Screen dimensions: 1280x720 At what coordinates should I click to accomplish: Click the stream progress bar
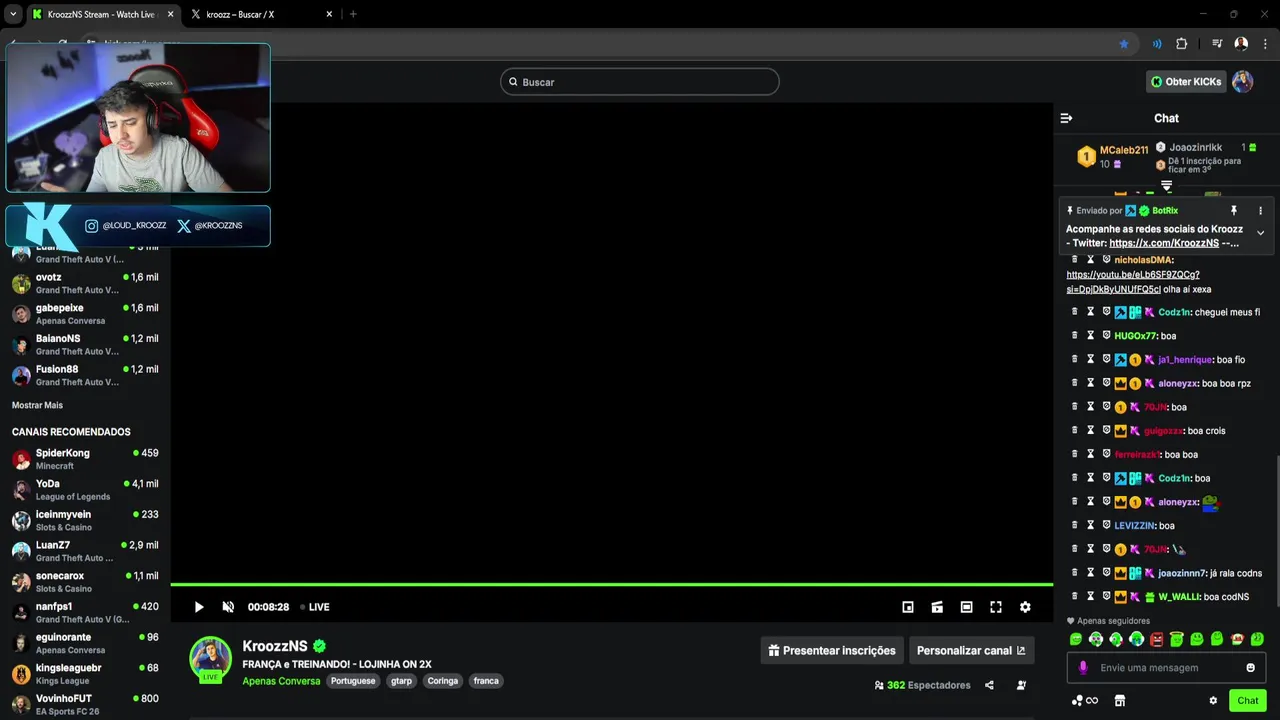611,584
